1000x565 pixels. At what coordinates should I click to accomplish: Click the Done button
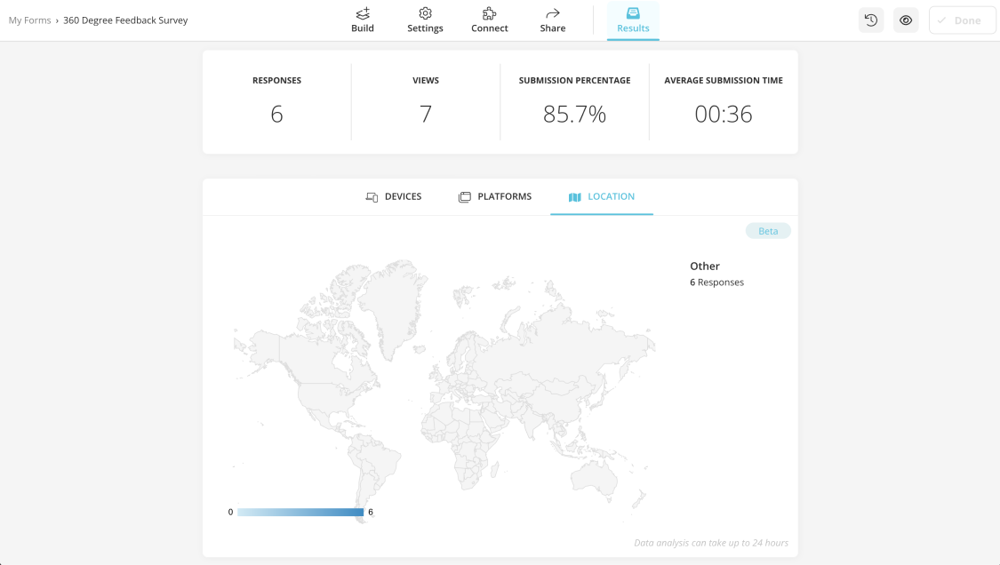pyautogui.click(x=962, y=20)
